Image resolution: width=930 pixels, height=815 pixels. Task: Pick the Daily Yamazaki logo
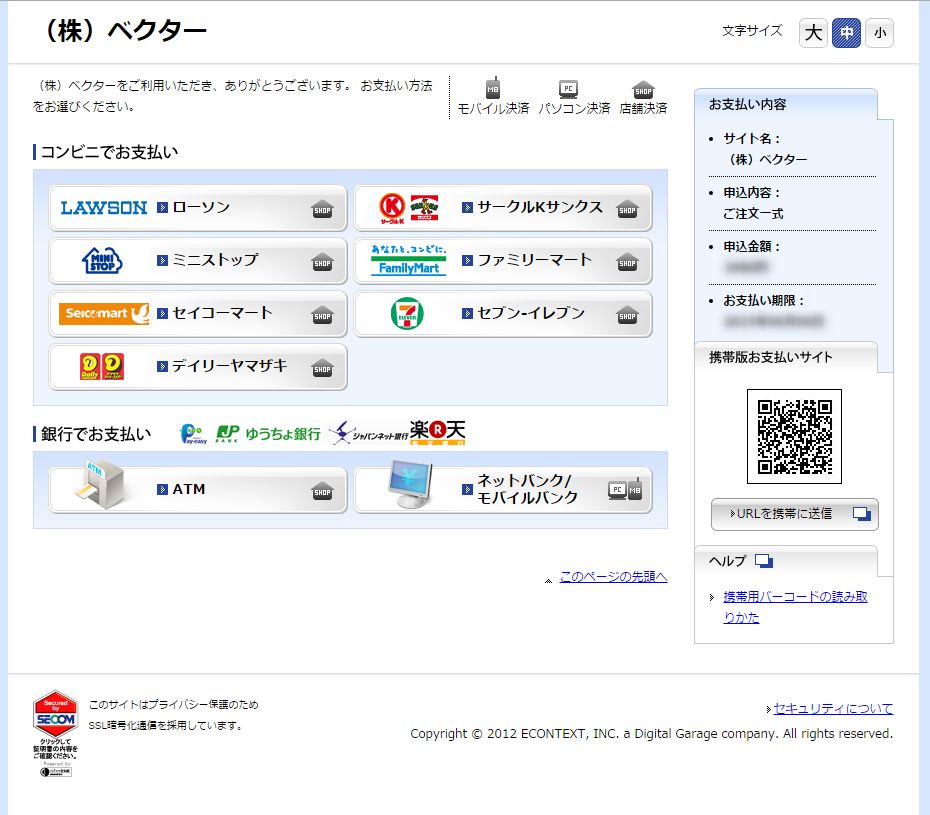click(102, 367)
